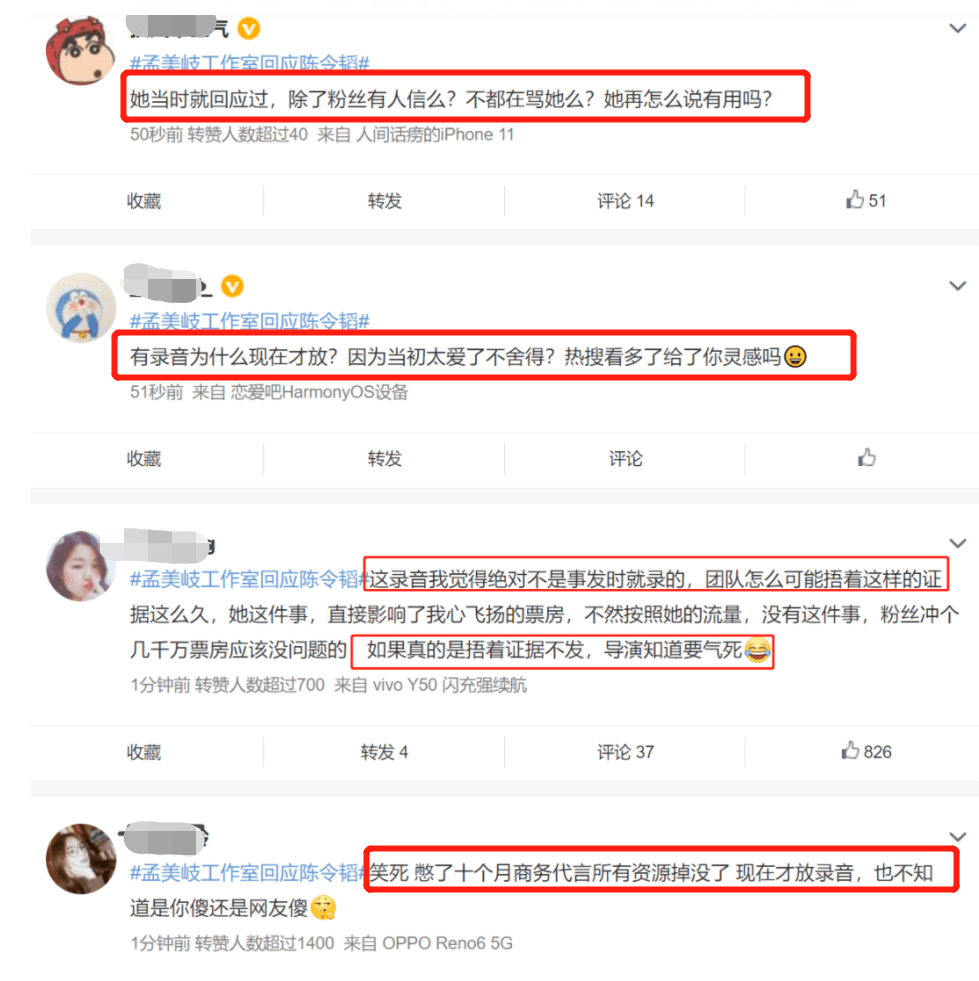This screenshot has height=981, width=979.
Task: Open the third poster's avatar
Action: (x=81, y=566)
